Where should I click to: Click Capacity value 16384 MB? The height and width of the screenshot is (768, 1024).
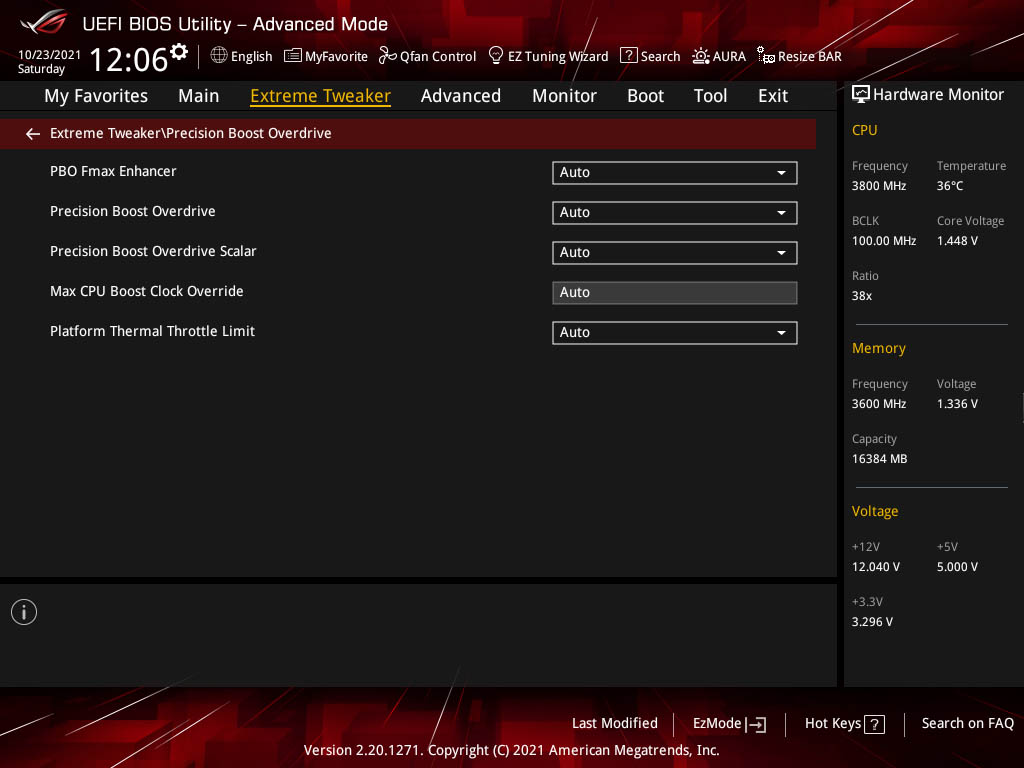(x=879, y=458)
